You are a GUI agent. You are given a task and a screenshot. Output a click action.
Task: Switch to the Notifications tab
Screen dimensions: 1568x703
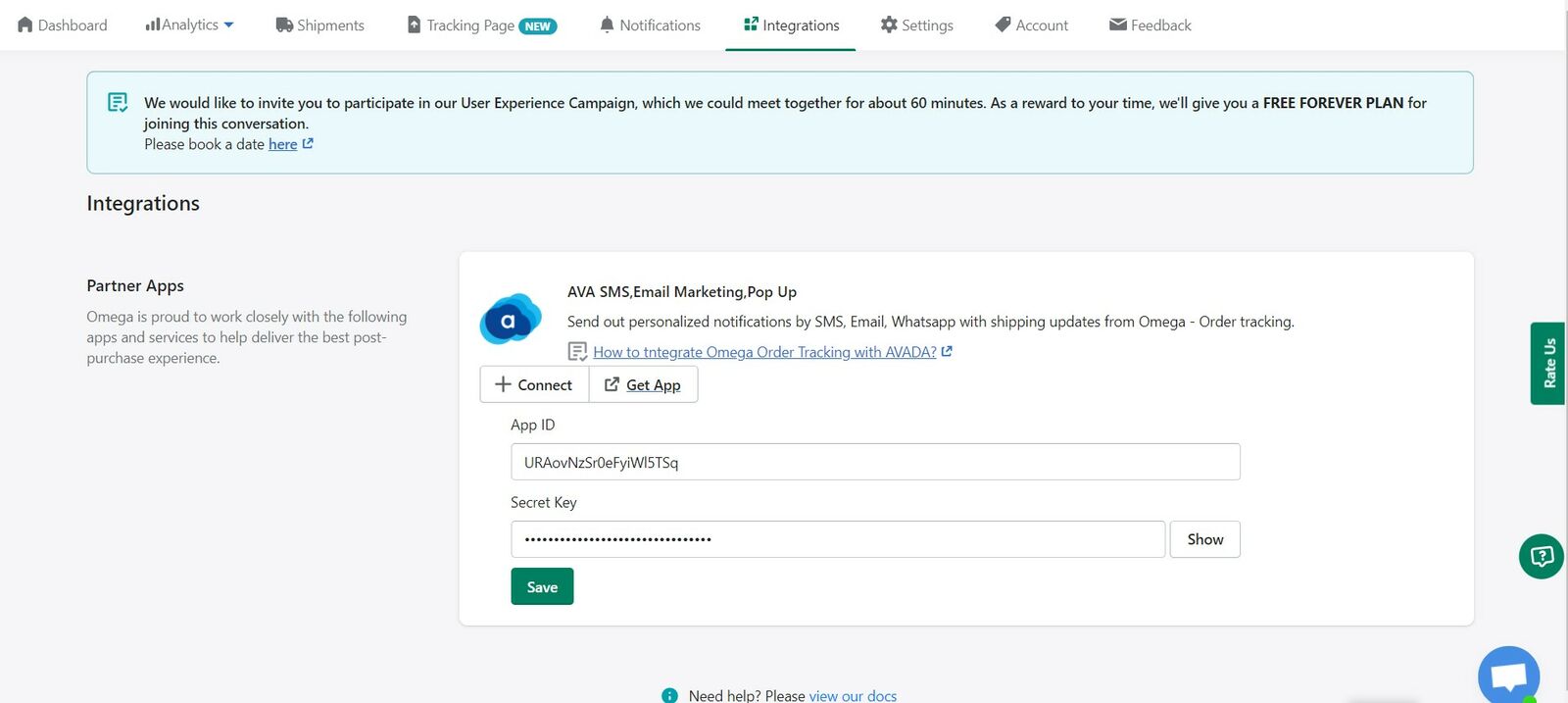(650, 25)
